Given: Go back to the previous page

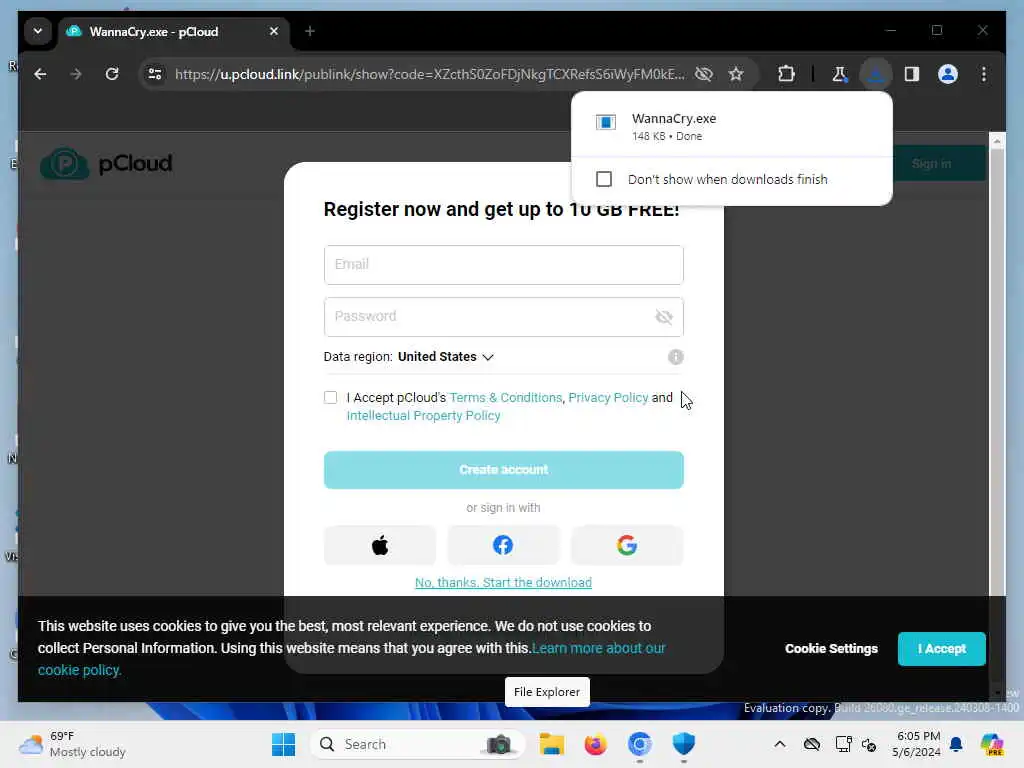Looking at the screenshot, I should [x=40, y=74].
